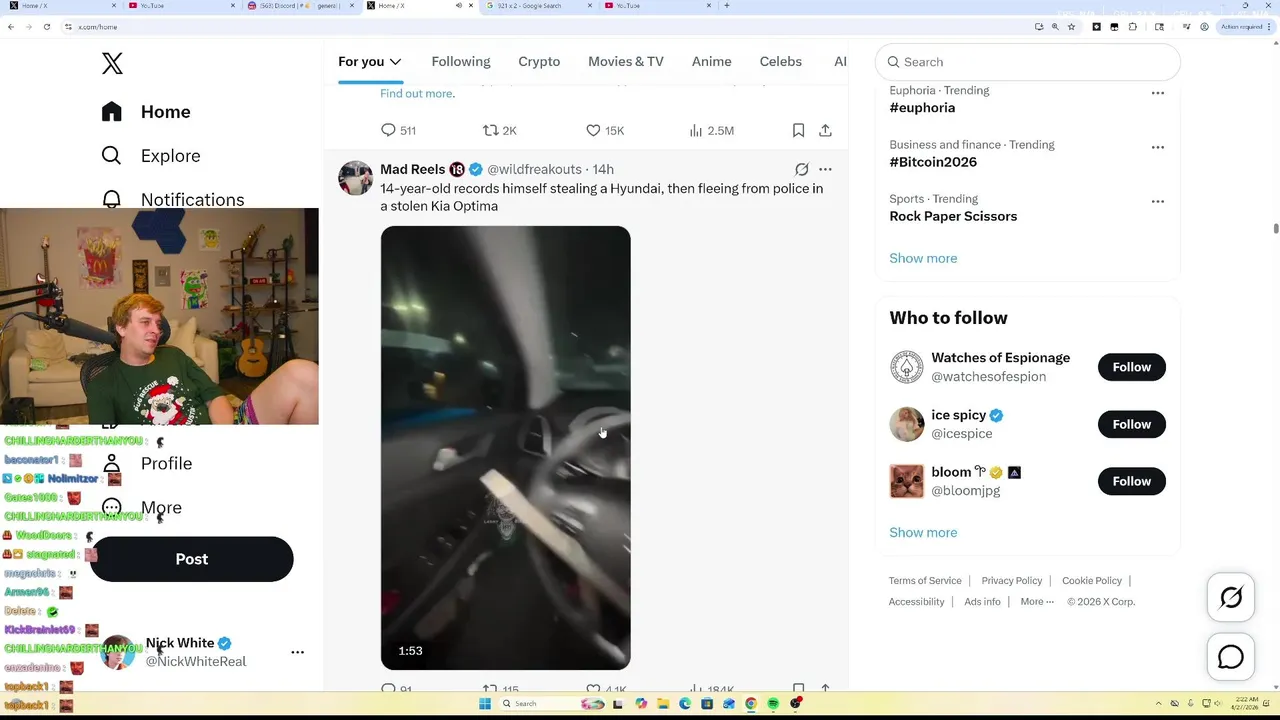The image size is (1280, 720).
Task: Click Grok explain icon on Mad Reels post
Action: (x=801, y=169)
